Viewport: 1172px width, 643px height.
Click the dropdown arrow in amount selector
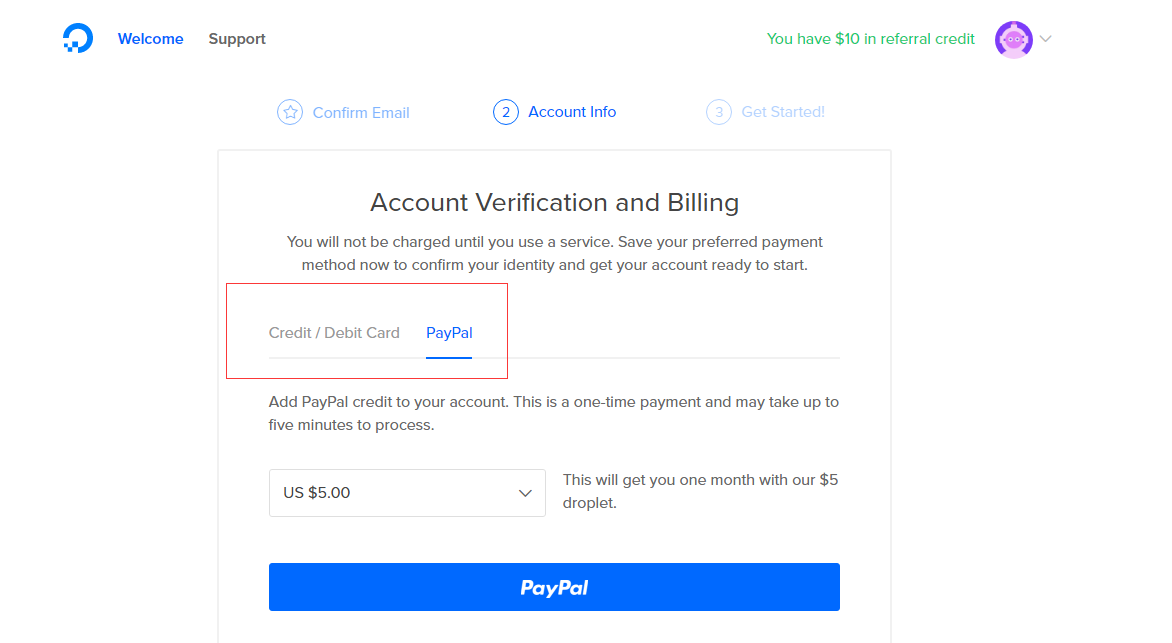(x=525, y=493)
